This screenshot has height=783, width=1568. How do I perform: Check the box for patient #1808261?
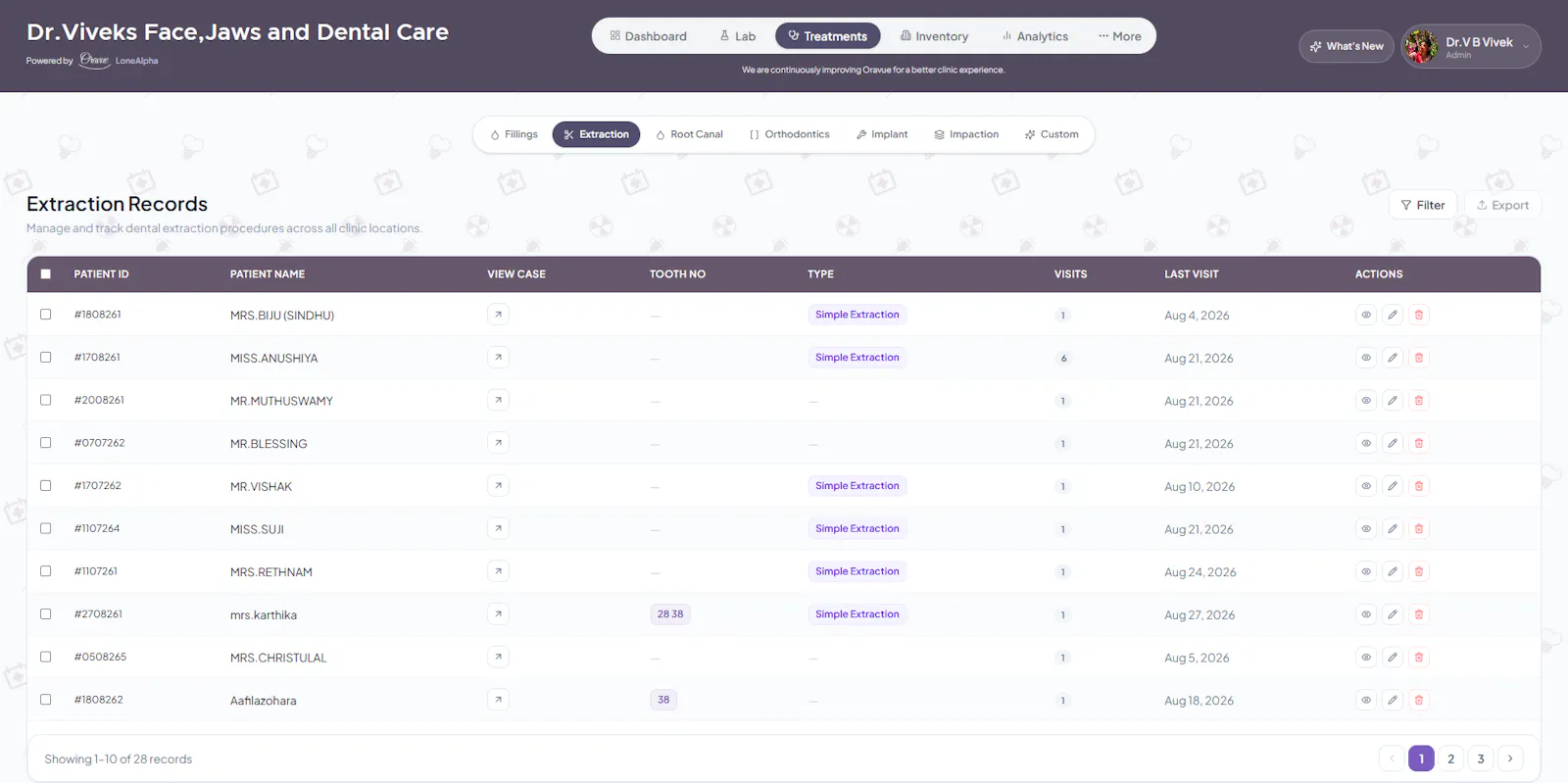45,315
